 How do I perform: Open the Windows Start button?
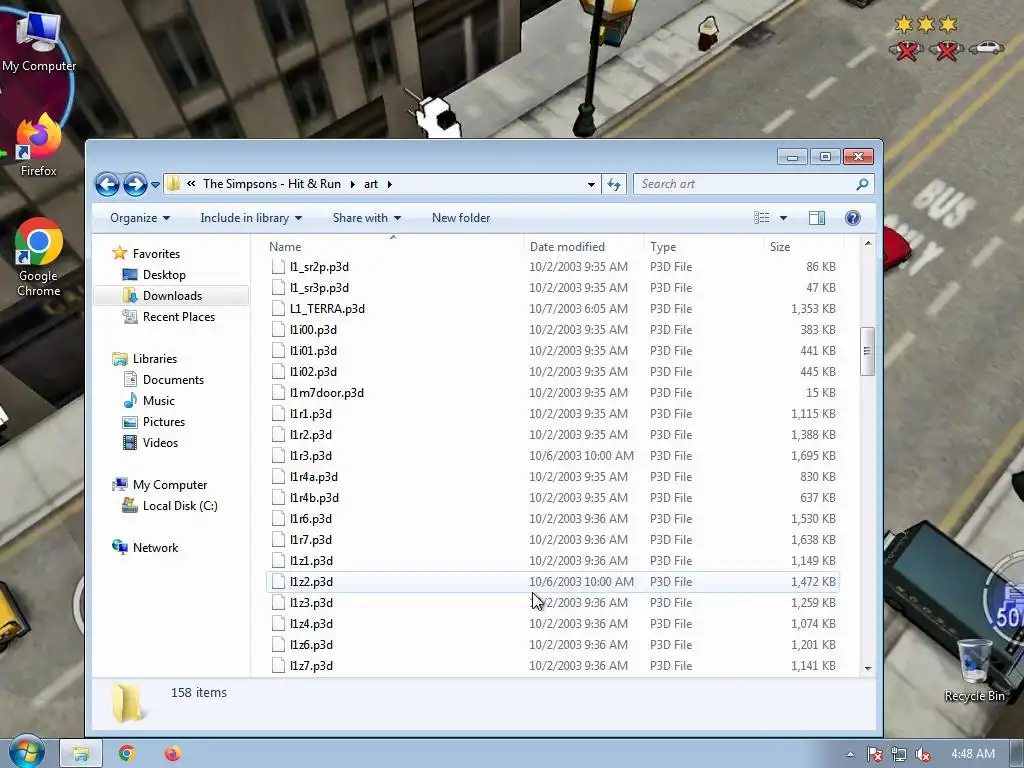[26, 753]
